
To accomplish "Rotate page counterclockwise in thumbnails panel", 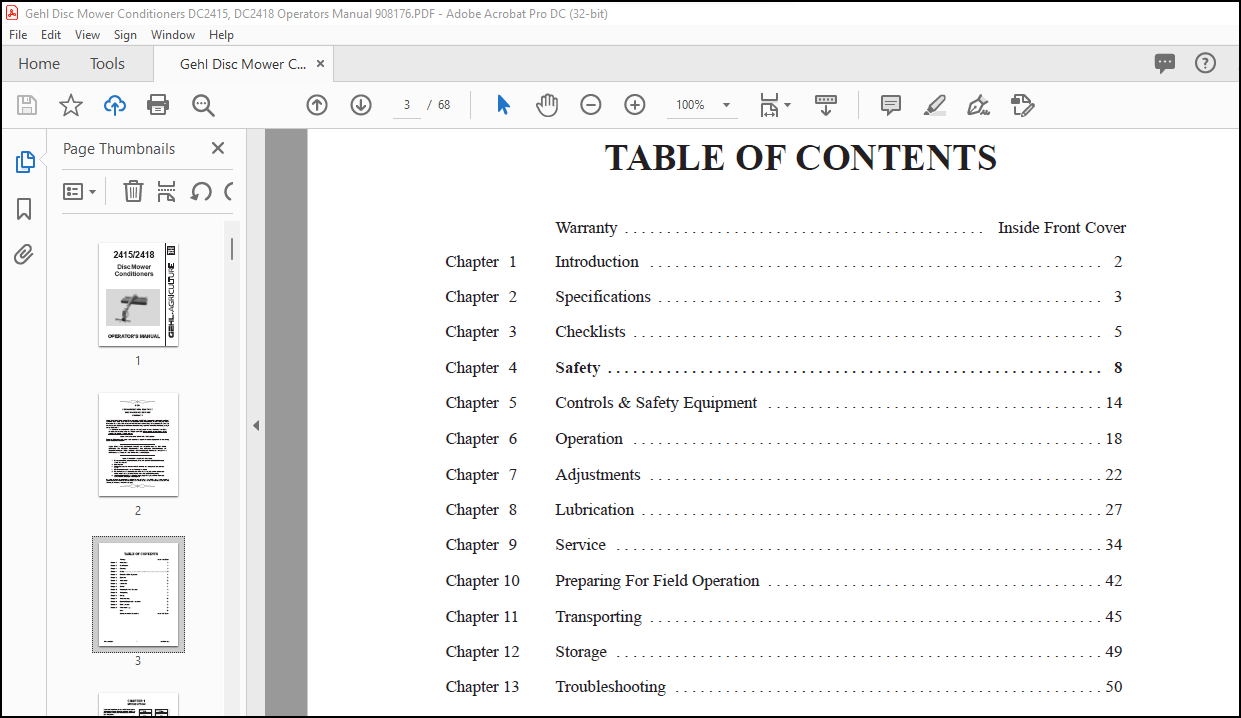I will pyautogui.click(x=201, y=191).
